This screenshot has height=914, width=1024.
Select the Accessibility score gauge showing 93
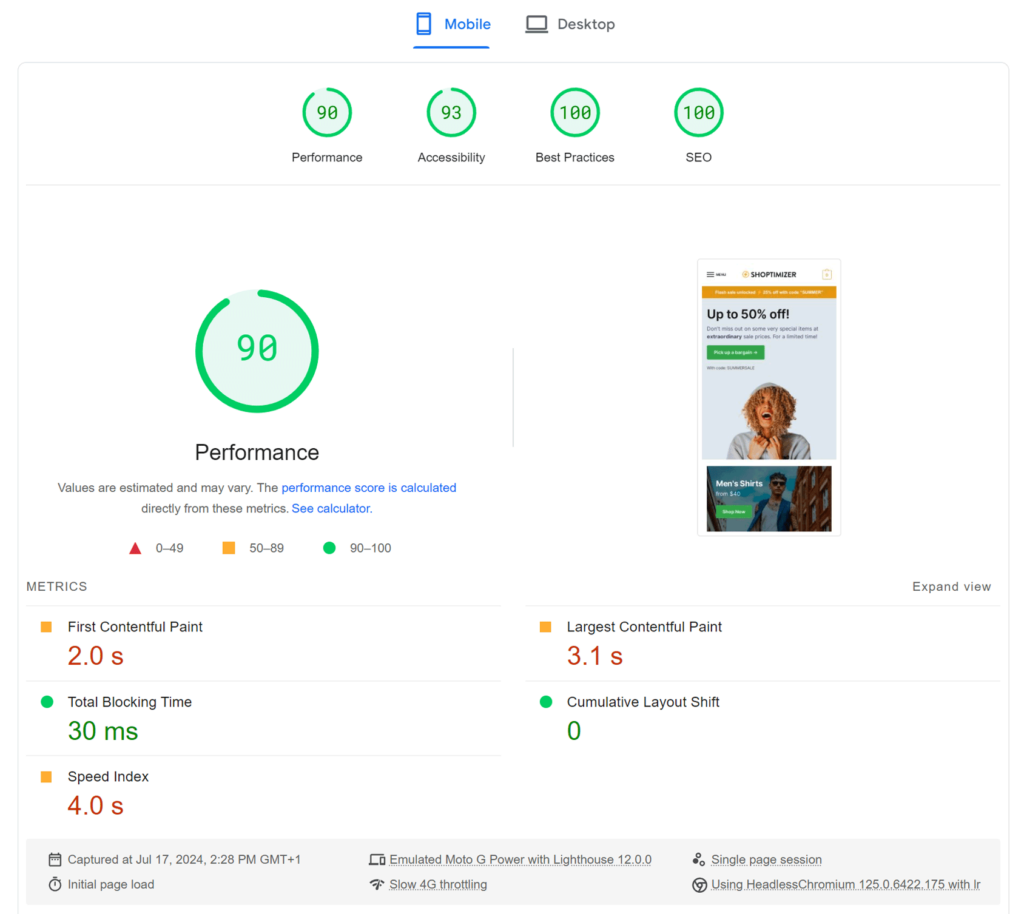pyautogui.click(x=451, y=112)
